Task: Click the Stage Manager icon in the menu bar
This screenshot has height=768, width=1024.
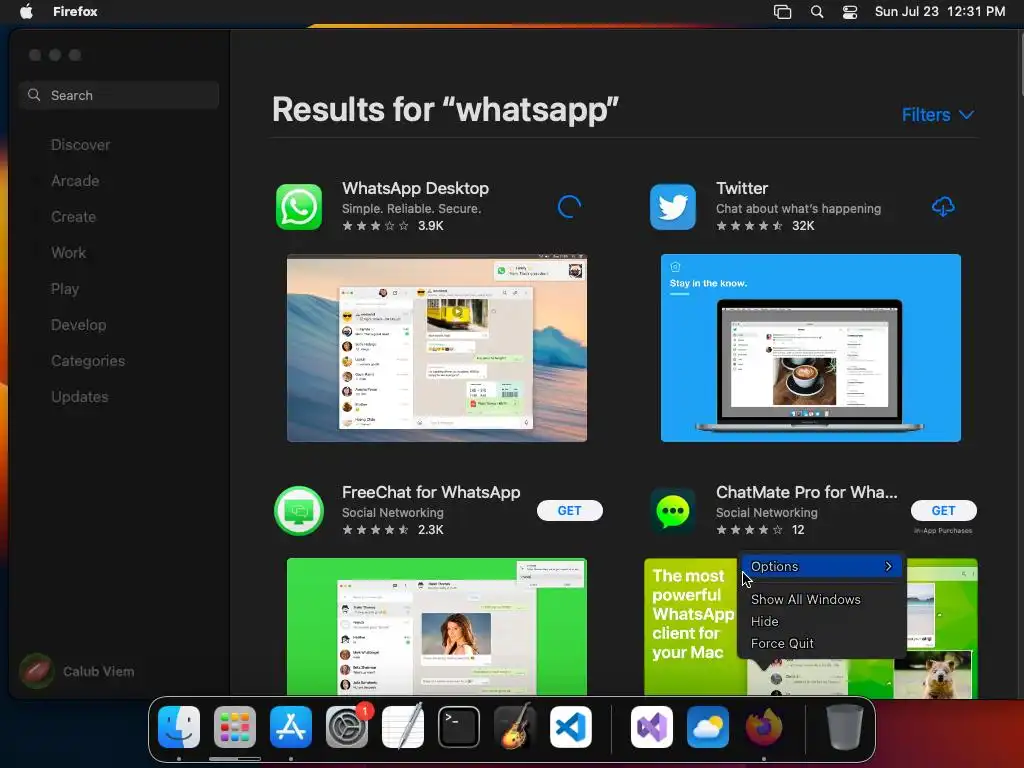Action: [x=782, y=12]
